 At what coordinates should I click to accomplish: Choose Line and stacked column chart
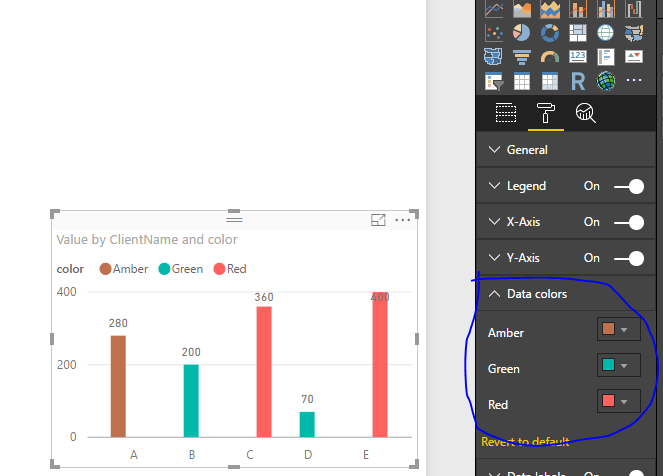[578, 9]
